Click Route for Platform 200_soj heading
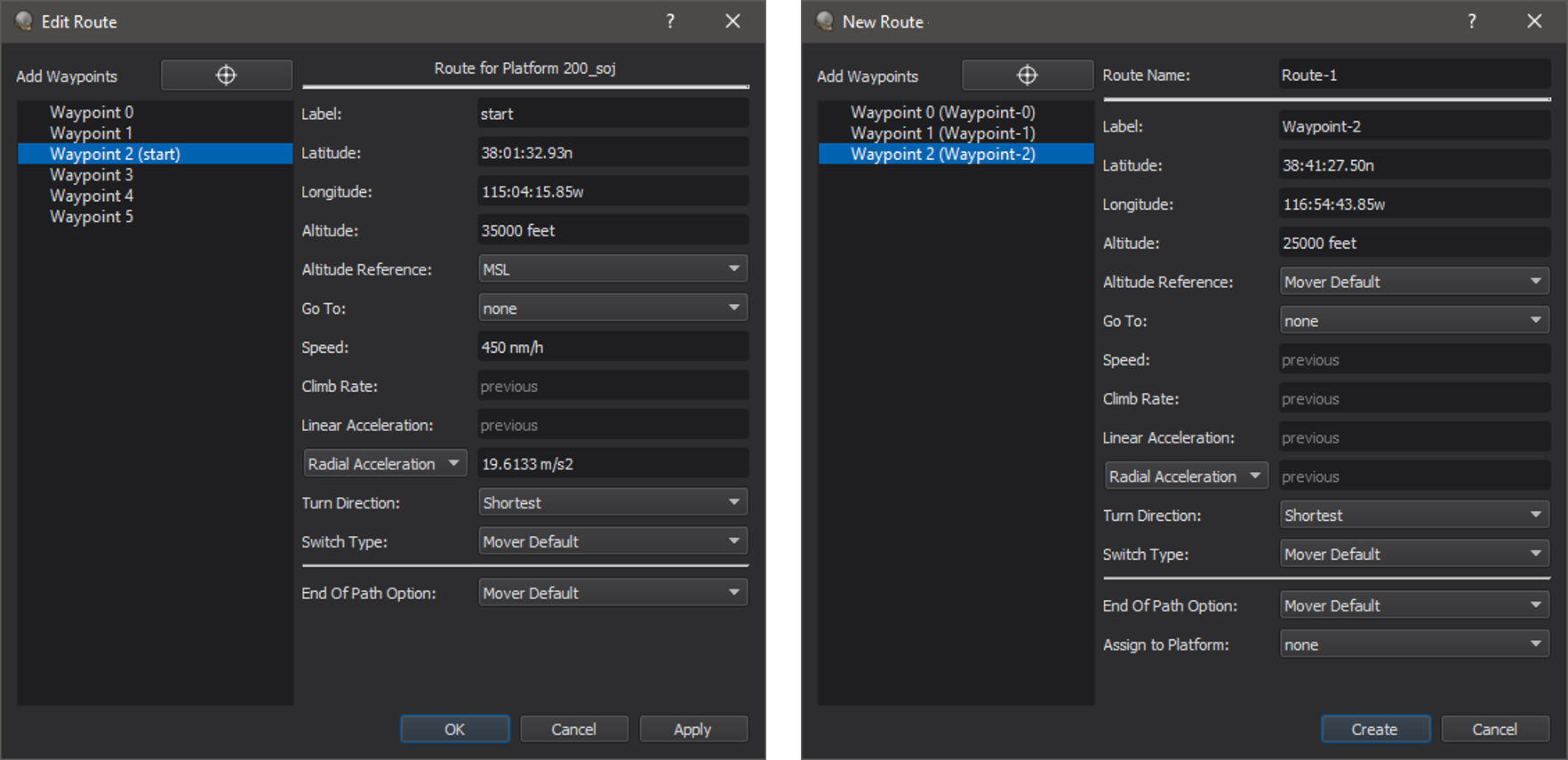 click(524, 68)
